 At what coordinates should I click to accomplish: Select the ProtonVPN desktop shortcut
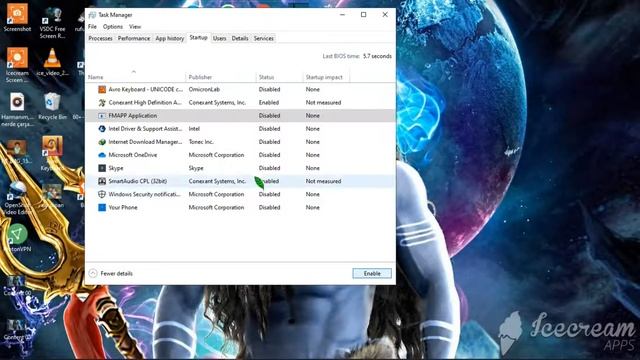(17, 238)
